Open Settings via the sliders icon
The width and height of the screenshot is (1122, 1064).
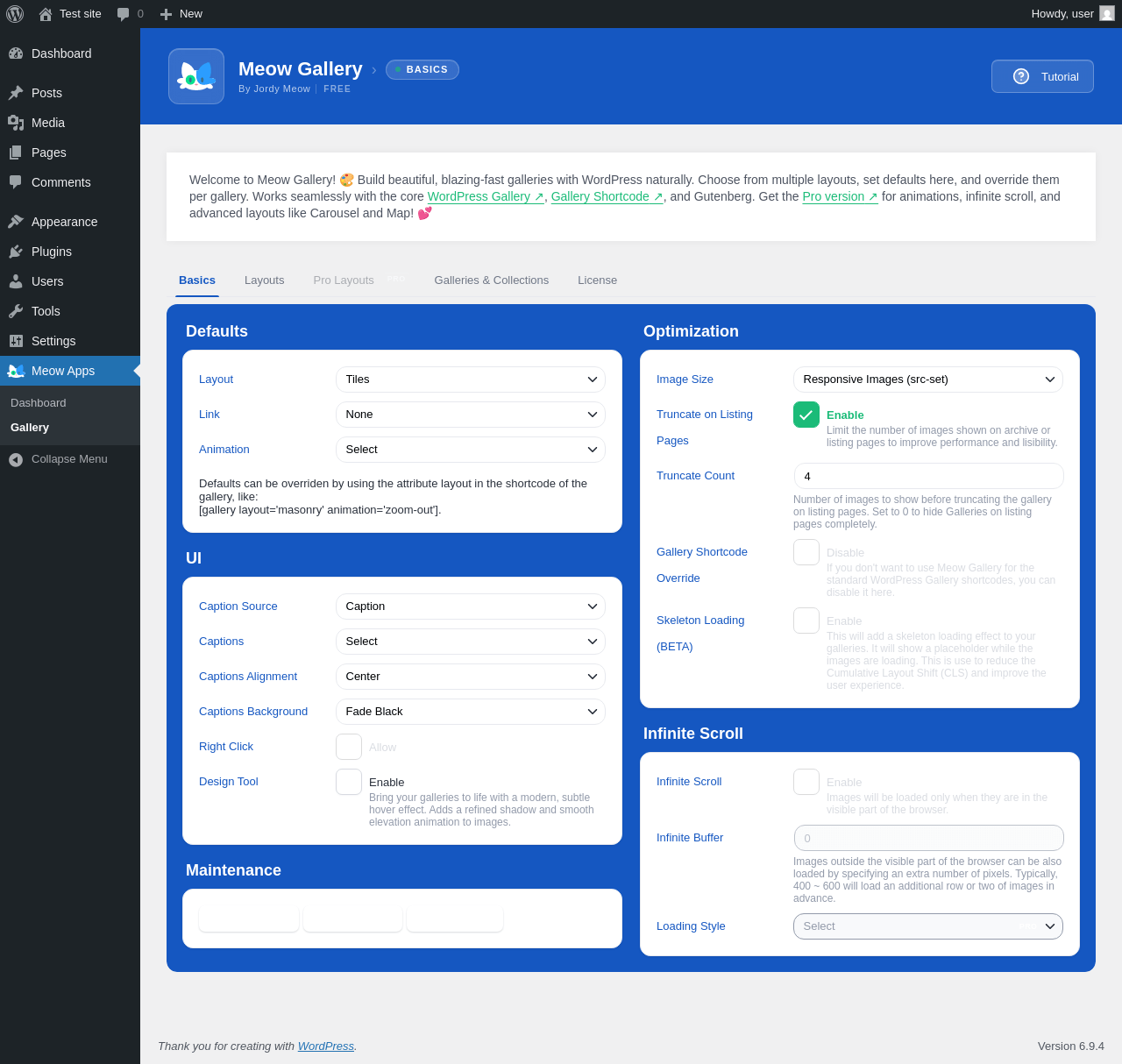pyautogui.click(x=16, y=341)
